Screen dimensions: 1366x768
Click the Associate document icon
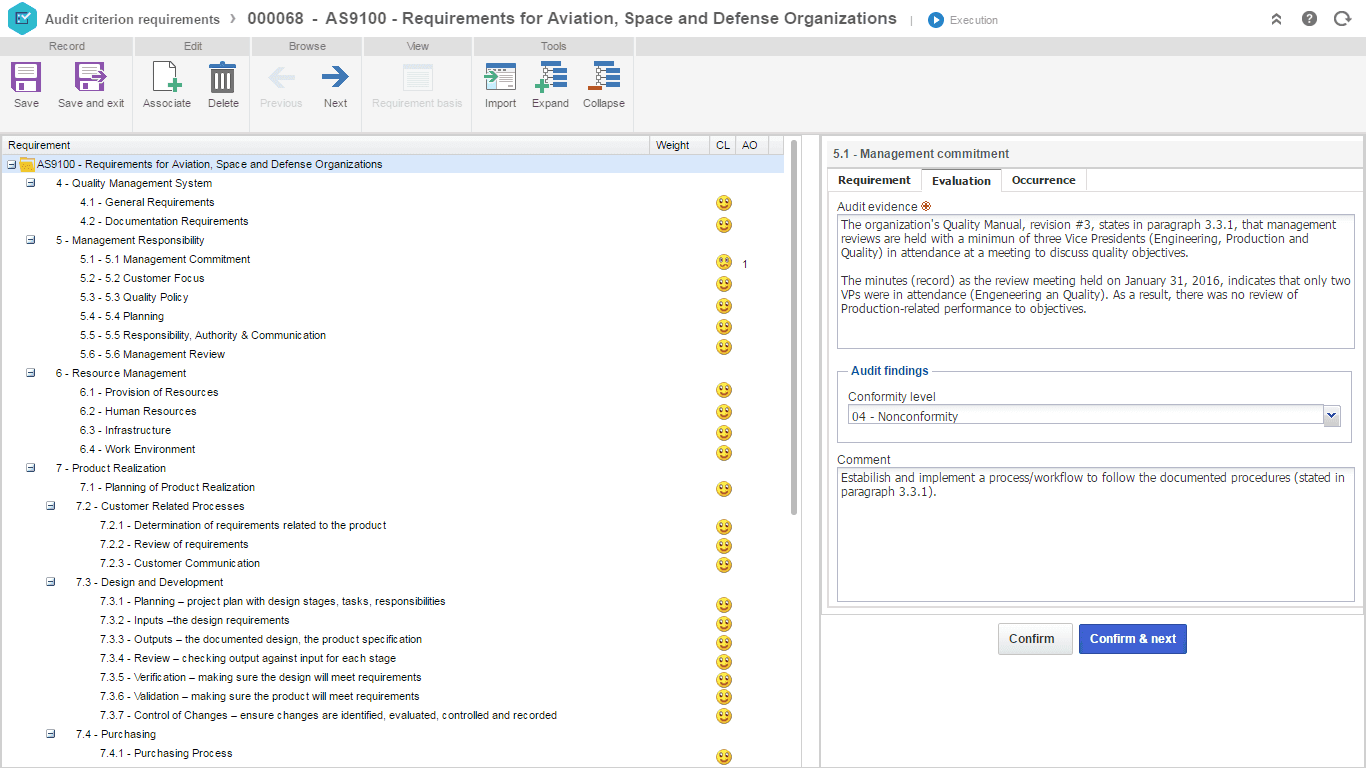[x=166, y=78]
